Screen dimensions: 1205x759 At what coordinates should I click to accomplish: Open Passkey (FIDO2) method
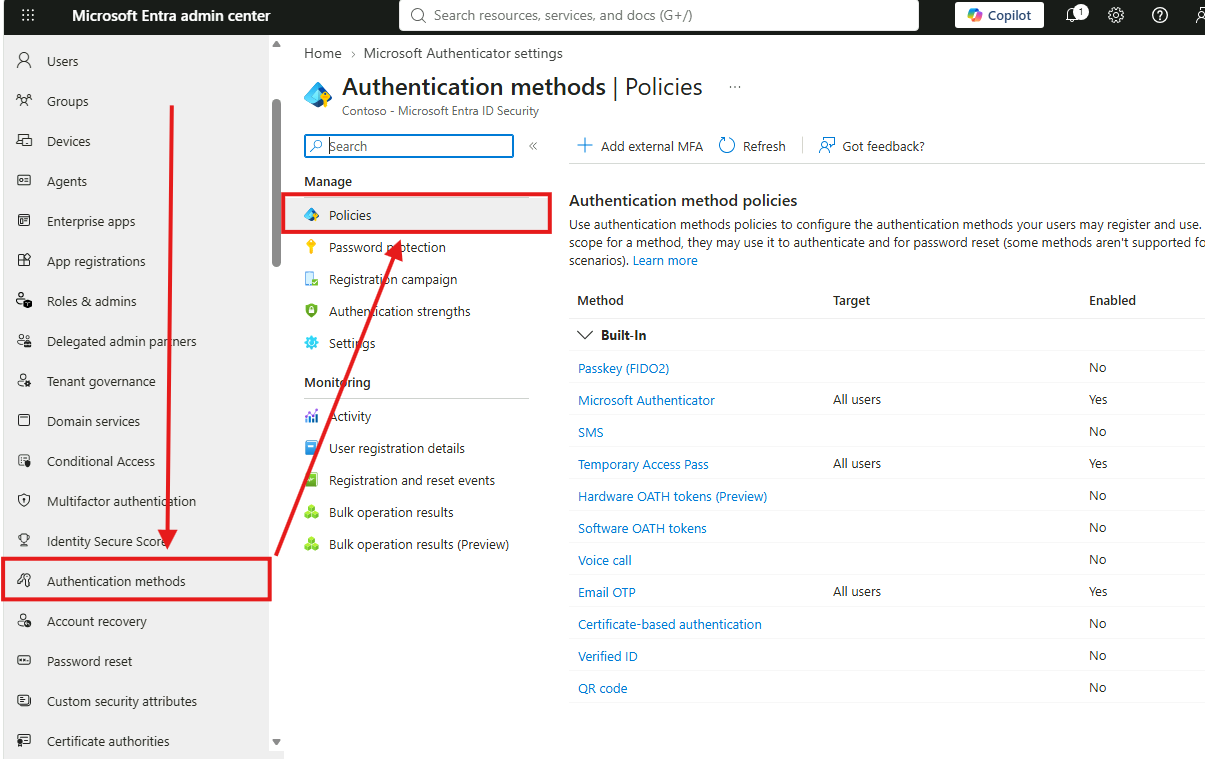pos(624,368)
